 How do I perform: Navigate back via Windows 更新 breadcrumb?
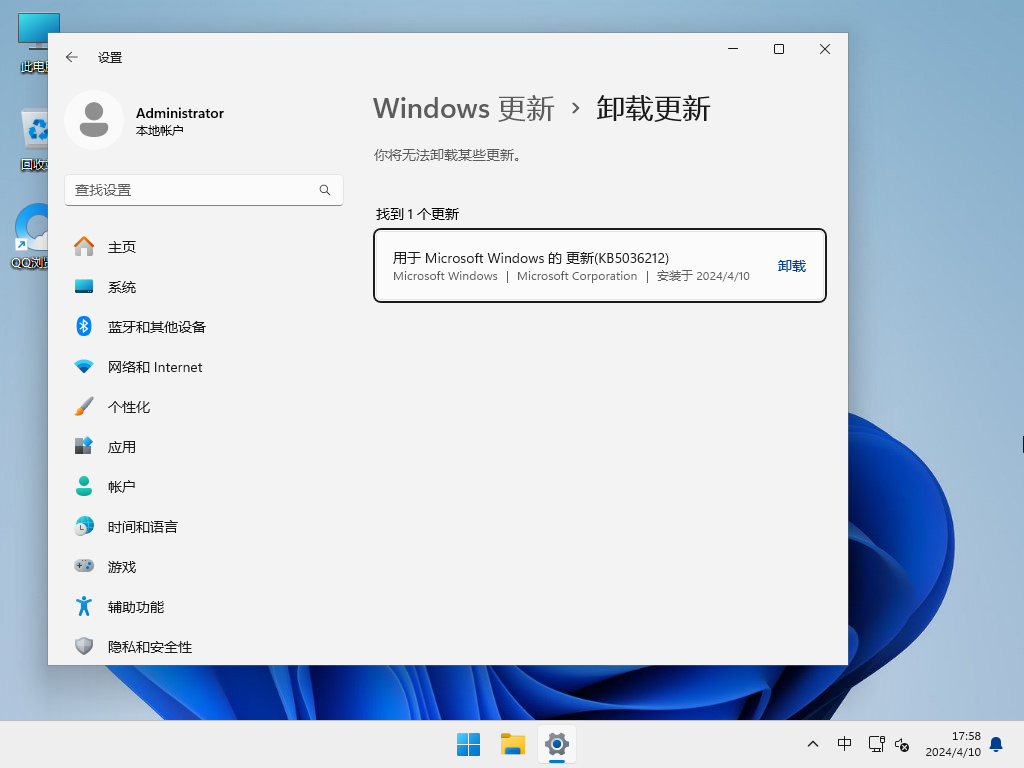click(x=463, y=109)
